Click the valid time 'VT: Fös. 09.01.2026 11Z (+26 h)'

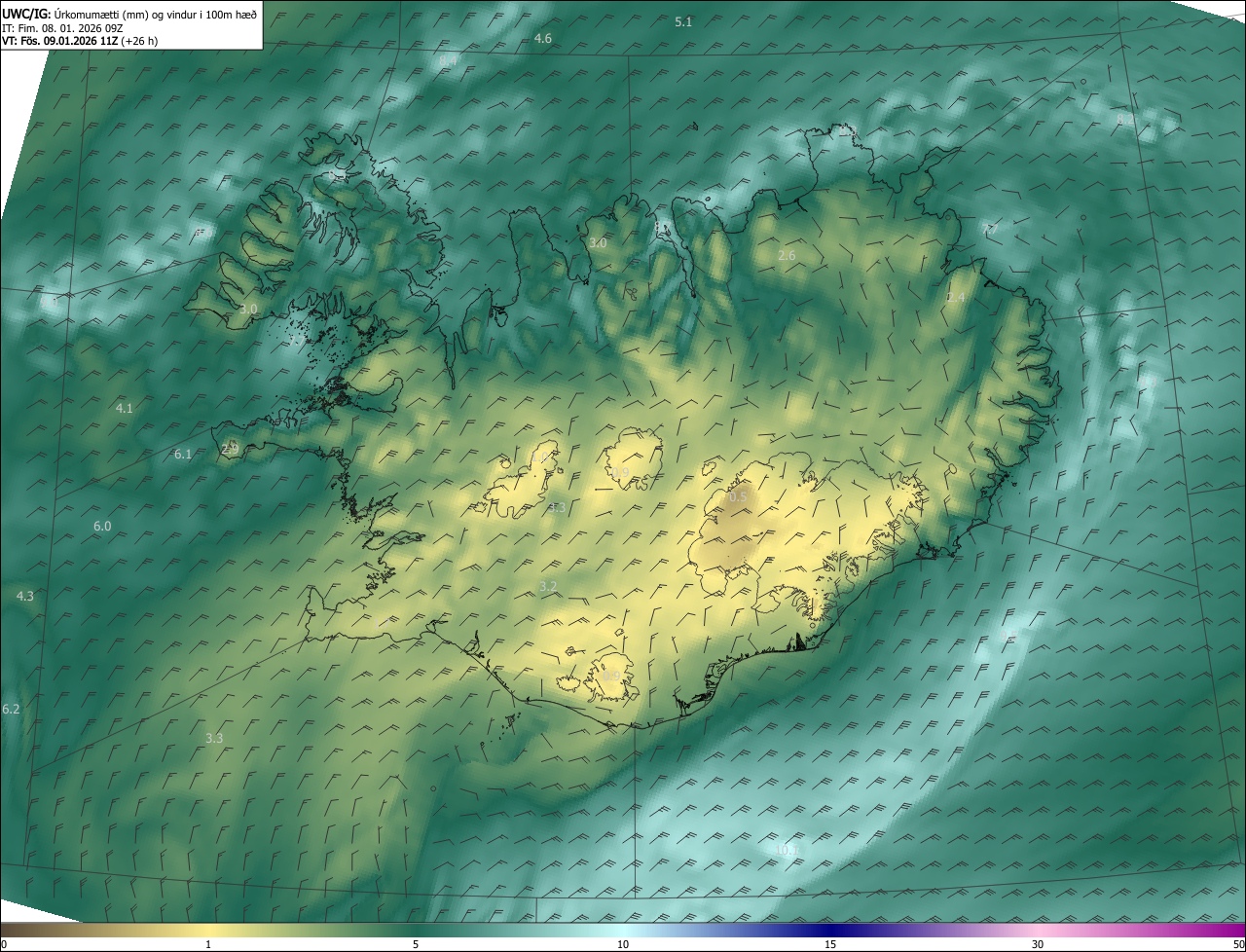pyautogui.click(x=81, y=42)
